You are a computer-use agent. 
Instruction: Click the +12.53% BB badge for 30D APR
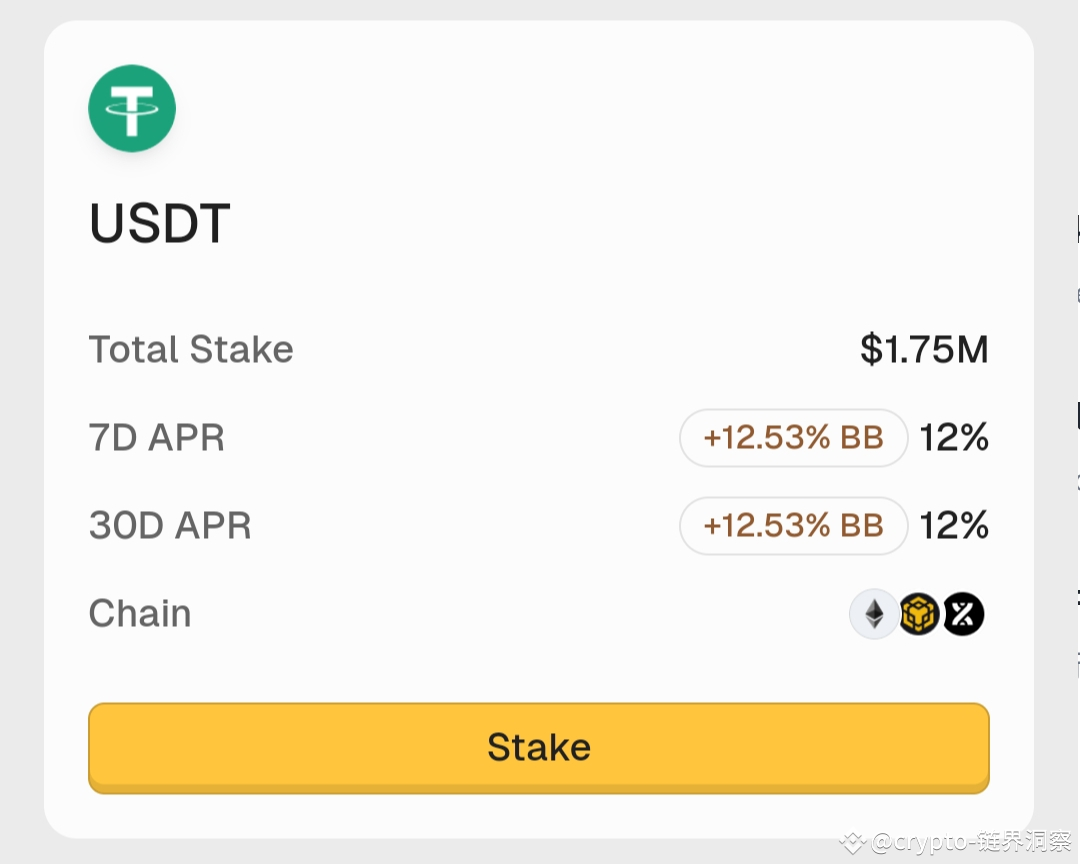point(793,526)
